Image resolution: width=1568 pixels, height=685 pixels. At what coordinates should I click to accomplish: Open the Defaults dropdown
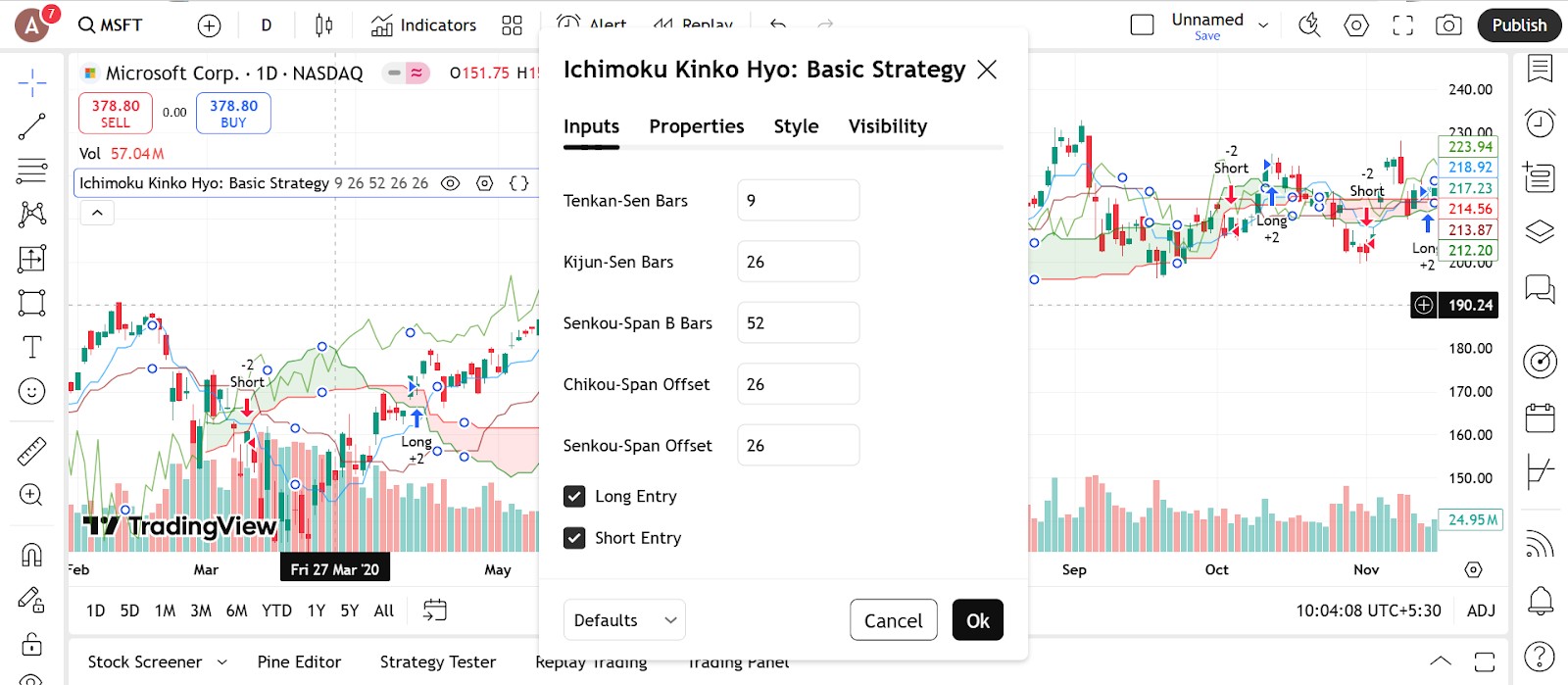pyautogui.click(x=624, y=620)
